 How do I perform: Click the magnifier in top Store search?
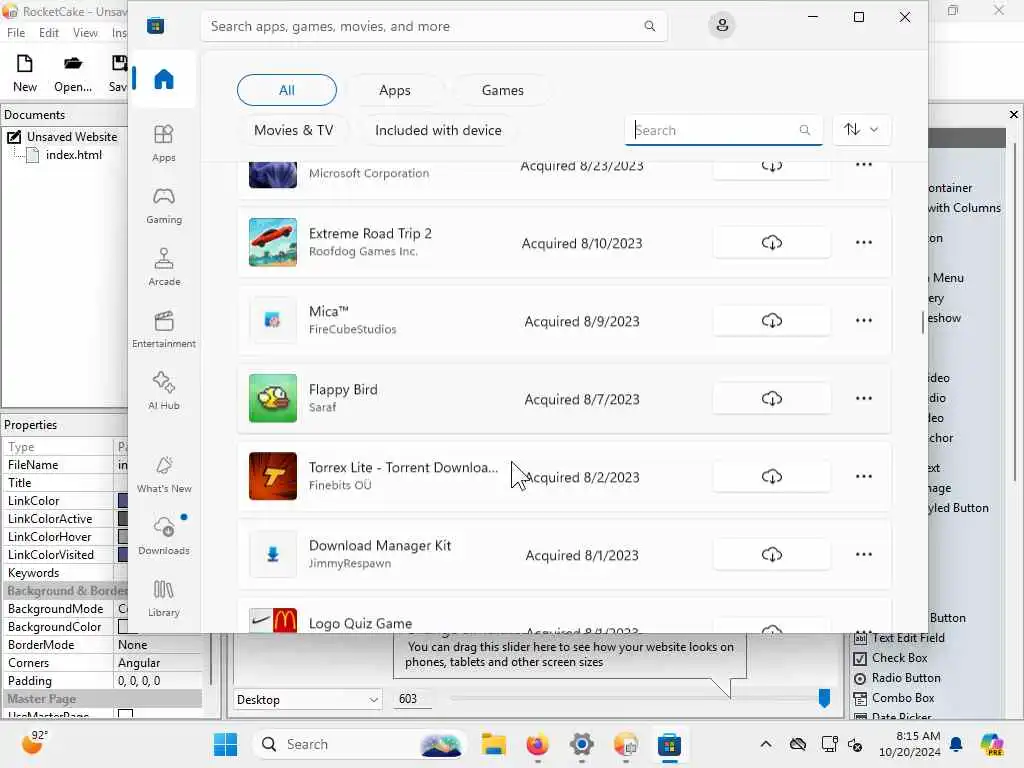click(x=650, y=26)
